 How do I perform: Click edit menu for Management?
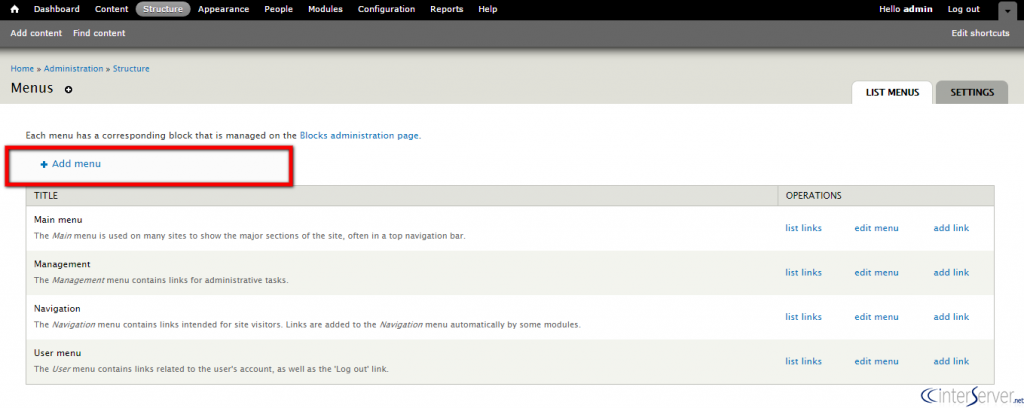point(876,272)
